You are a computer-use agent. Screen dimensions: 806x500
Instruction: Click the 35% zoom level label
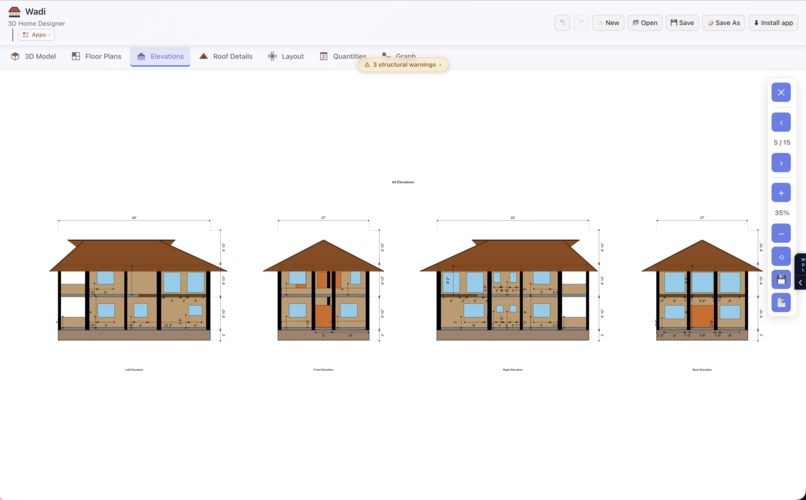coord(781,213)
